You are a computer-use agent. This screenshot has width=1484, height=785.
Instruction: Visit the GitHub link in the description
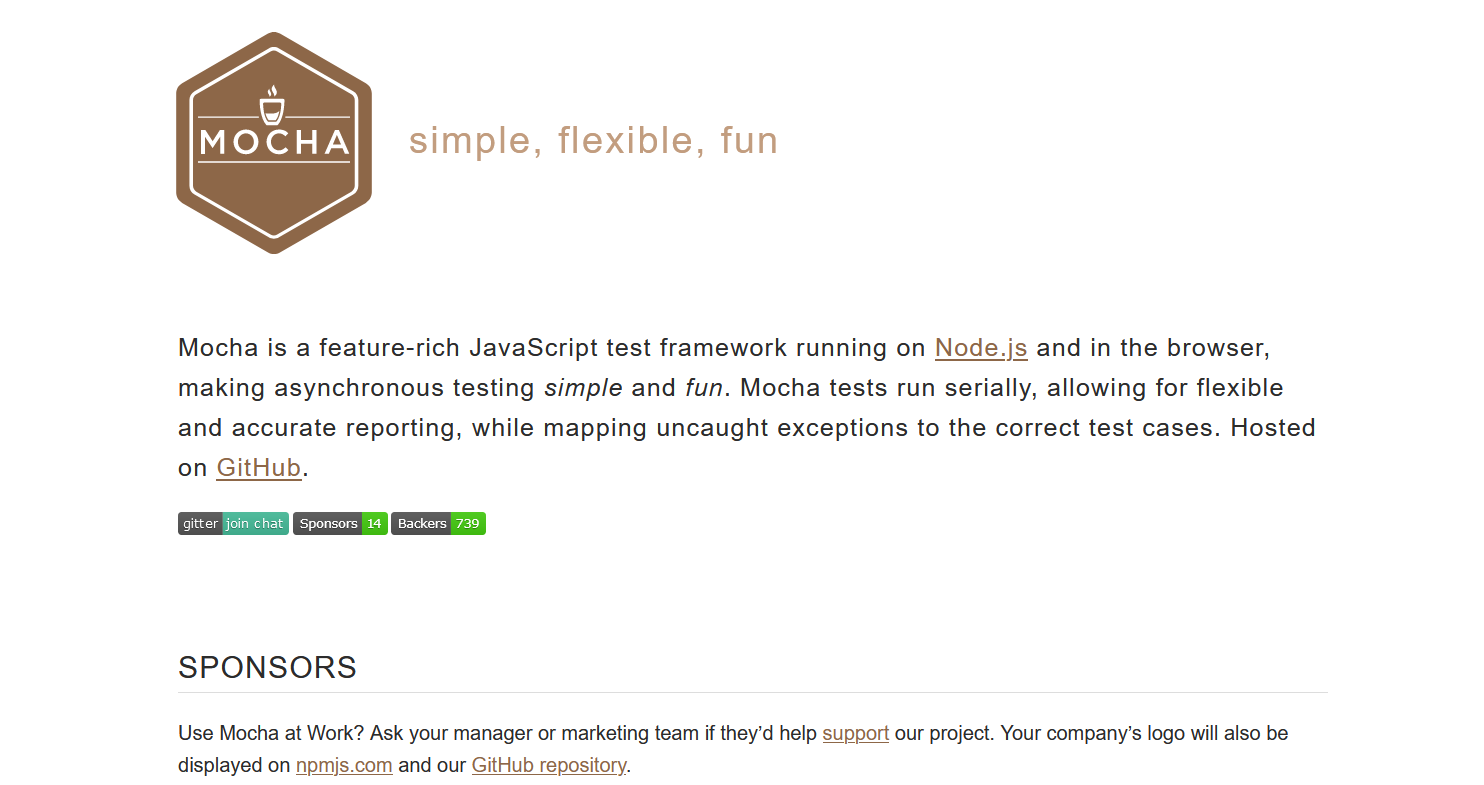click(258, 467)
